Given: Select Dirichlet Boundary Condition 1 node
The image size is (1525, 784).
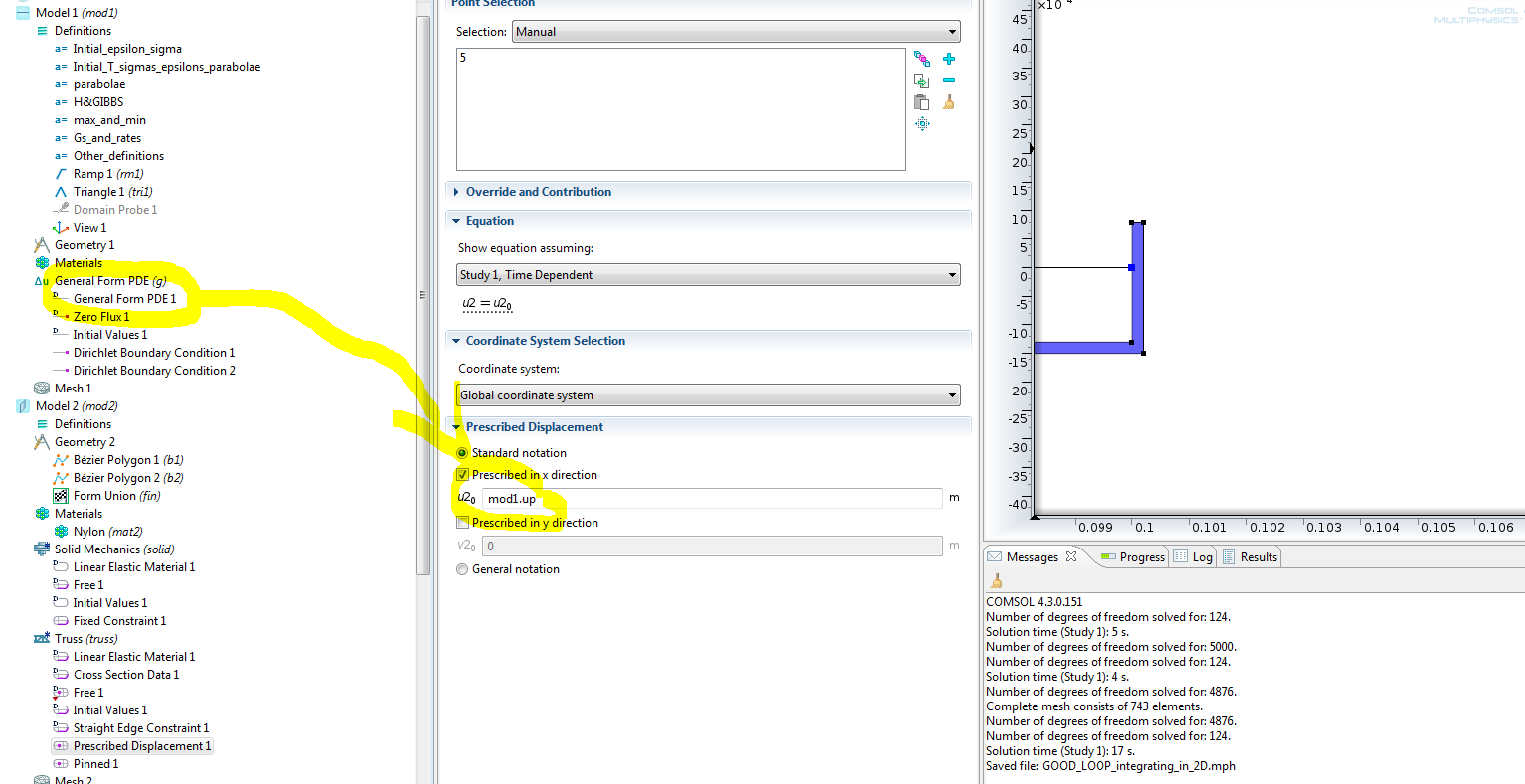Looking at the screenshot, I should click(153, 353).
